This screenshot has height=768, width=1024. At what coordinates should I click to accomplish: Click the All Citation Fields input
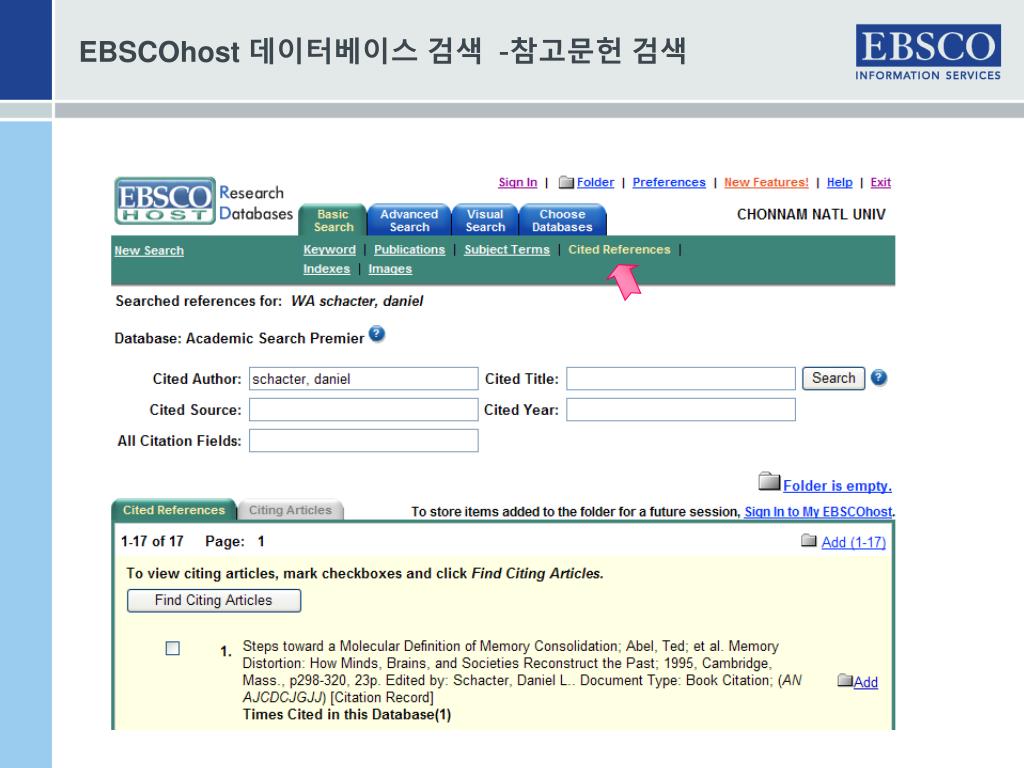(364, 441)
